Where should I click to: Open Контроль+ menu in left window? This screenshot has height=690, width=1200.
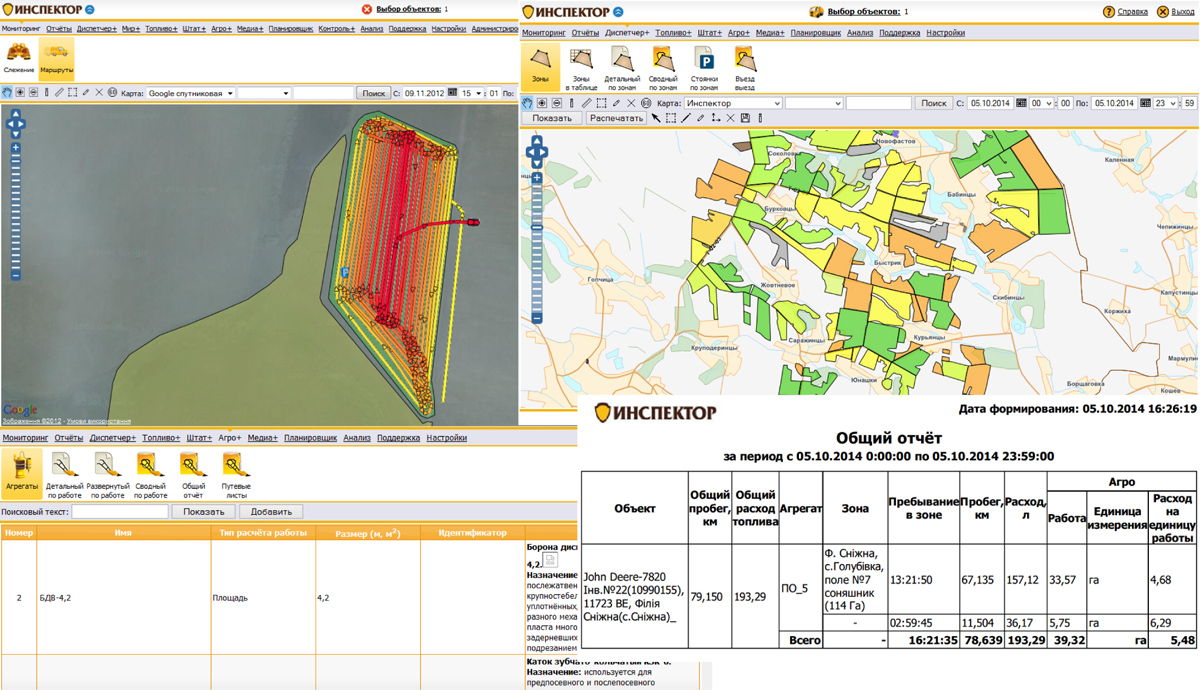tap(336, 29)
